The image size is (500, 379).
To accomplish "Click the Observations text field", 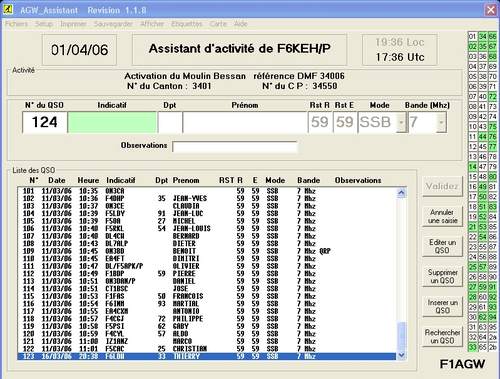I will [234, 147].
